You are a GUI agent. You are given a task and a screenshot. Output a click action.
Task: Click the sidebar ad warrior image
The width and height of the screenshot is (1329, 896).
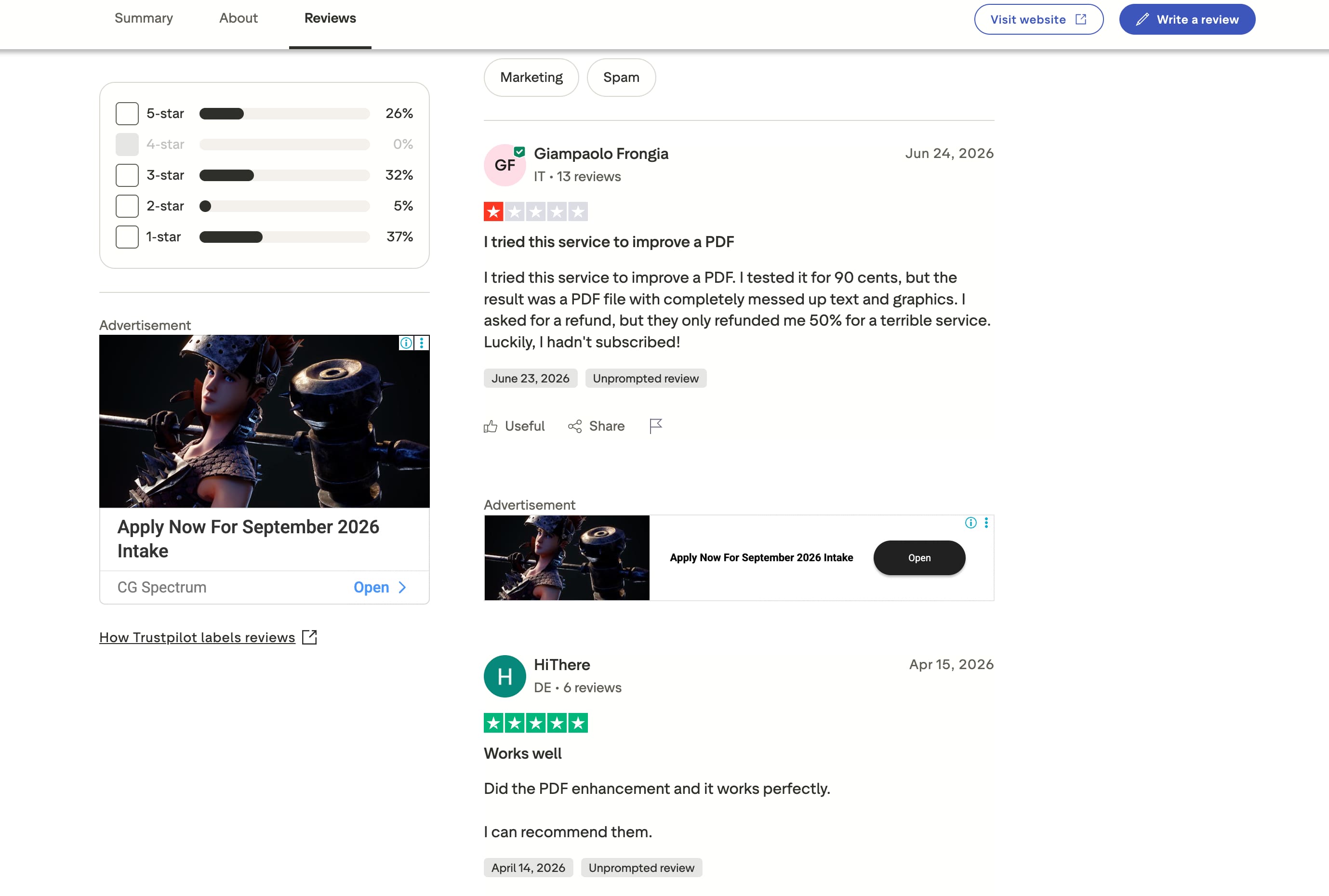point(264,421)
